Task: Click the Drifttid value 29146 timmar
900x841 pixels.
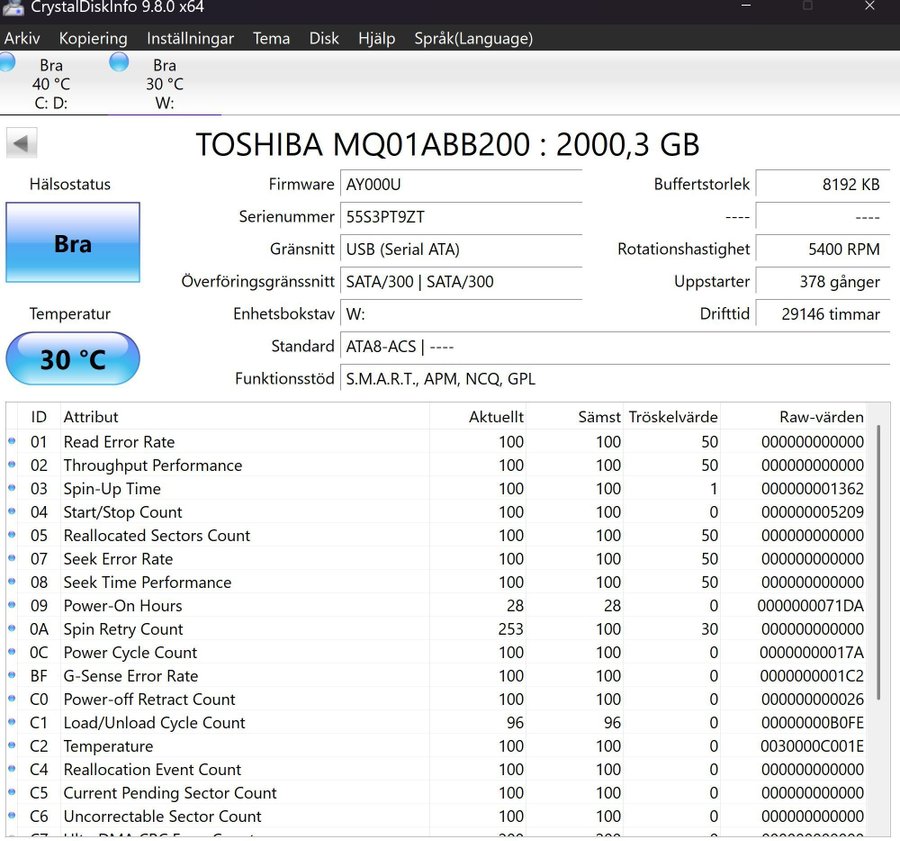Action: pyautogui.click(x=823, y=314)
